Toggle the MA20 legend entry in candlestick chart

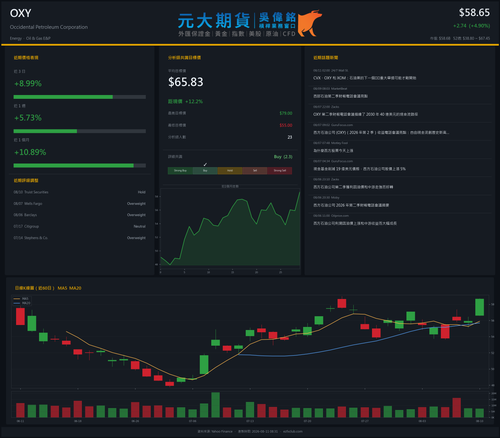(x=22, y=303)
